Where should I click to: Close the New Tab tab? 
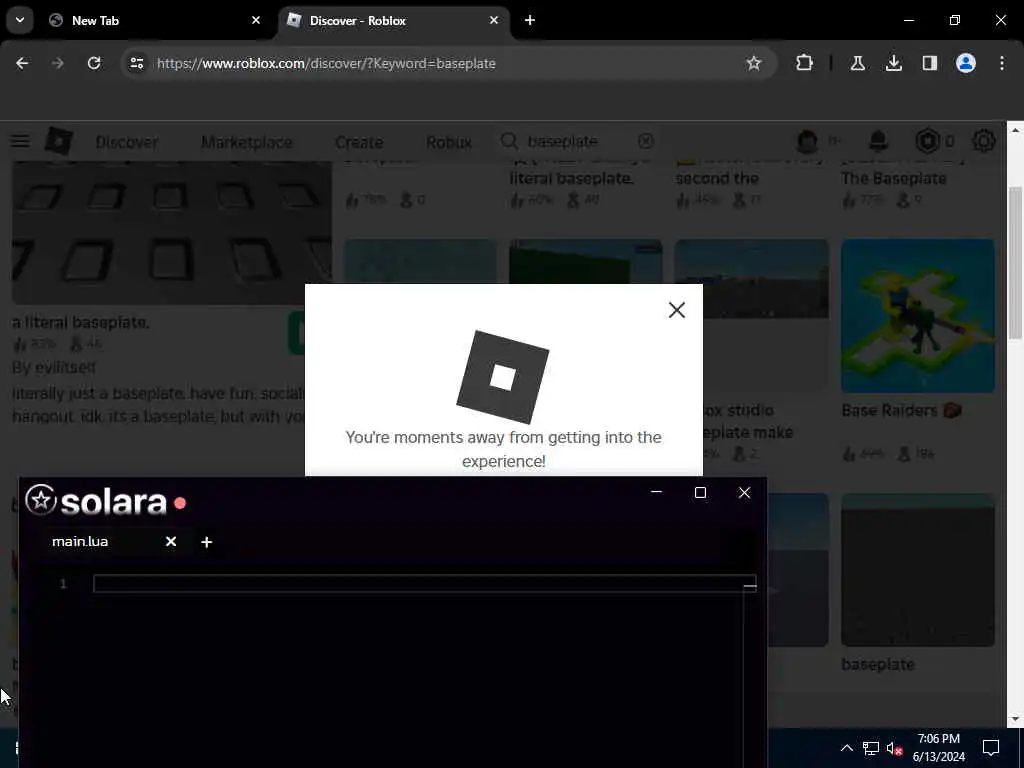click(256, 20)
